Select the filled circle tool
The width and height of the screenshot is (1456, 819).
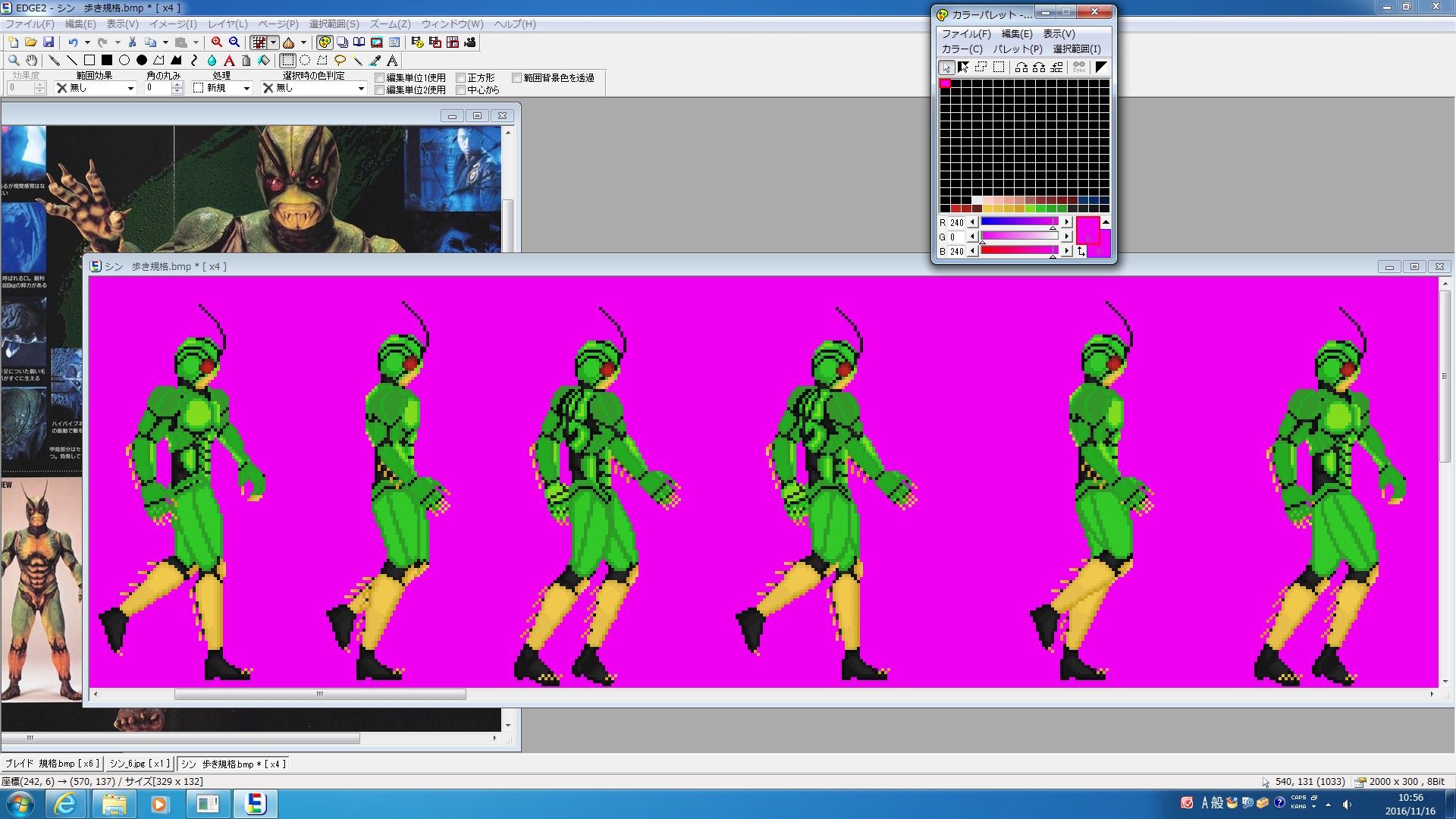(142, 61)
